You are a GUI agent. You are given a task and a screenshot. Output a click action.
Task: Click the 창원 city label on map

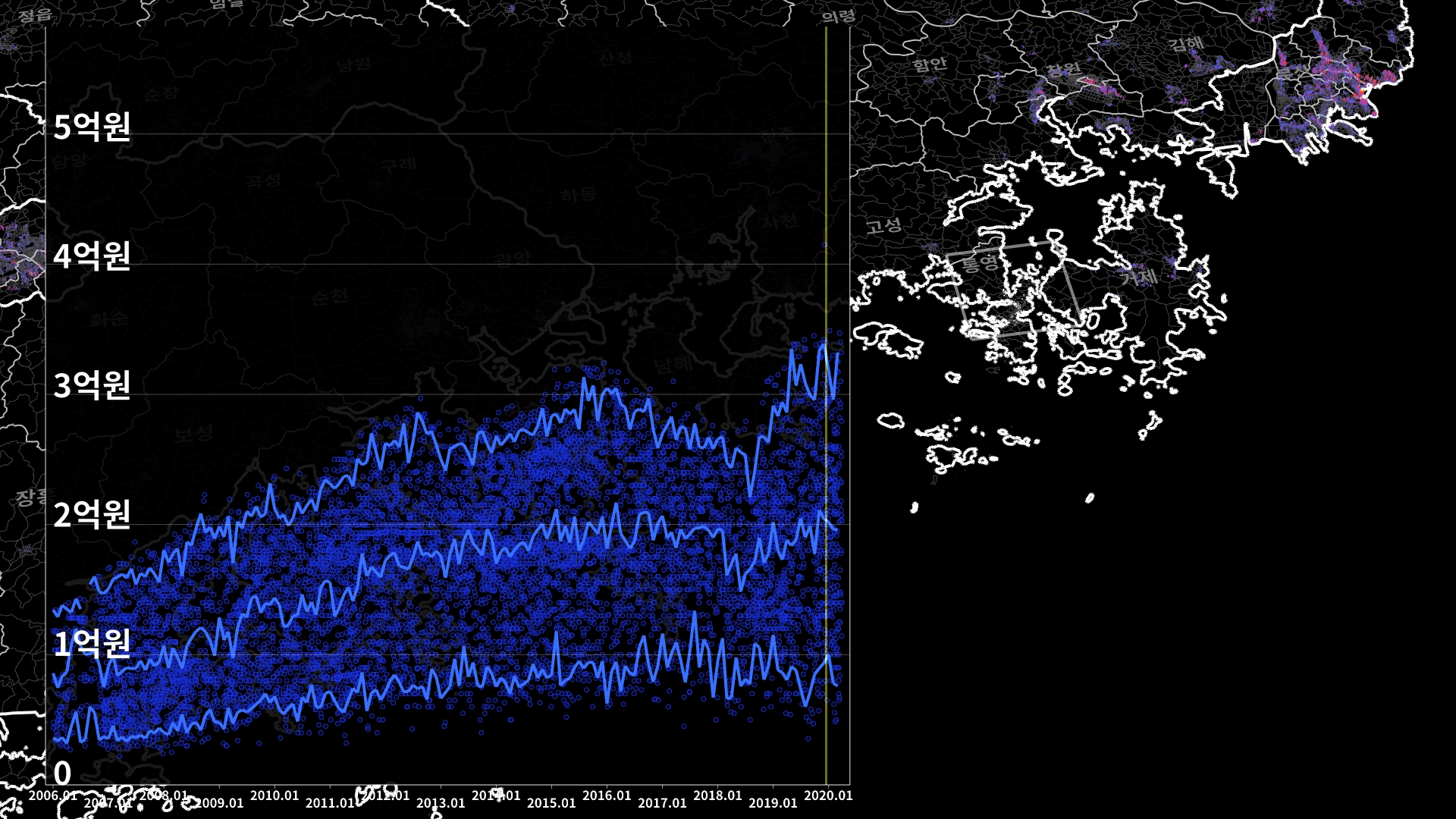tap(1063, 71)
